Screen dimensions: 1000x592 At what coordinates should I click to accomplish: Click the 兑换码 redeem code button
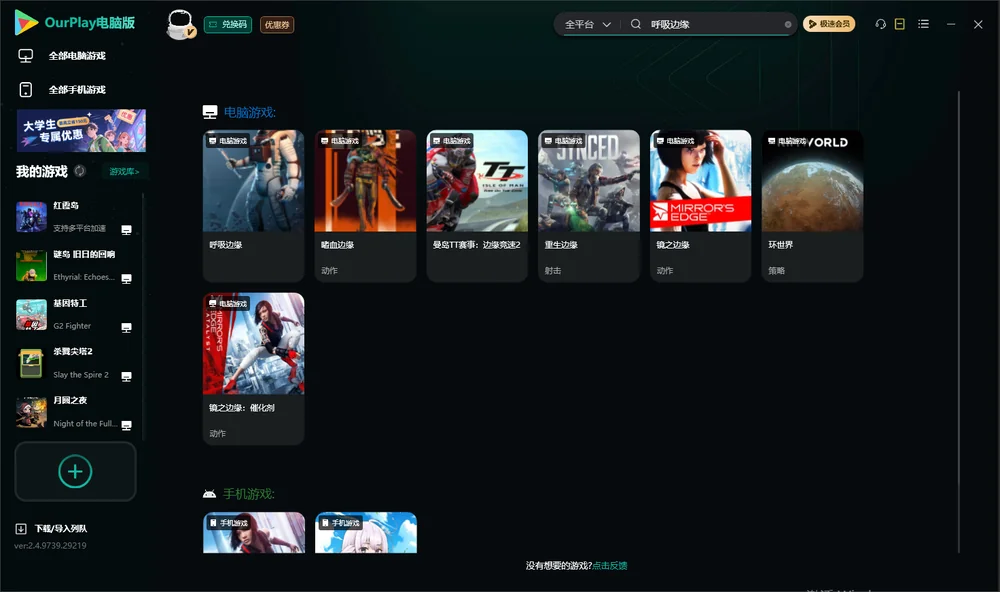(x=228, y=25)
